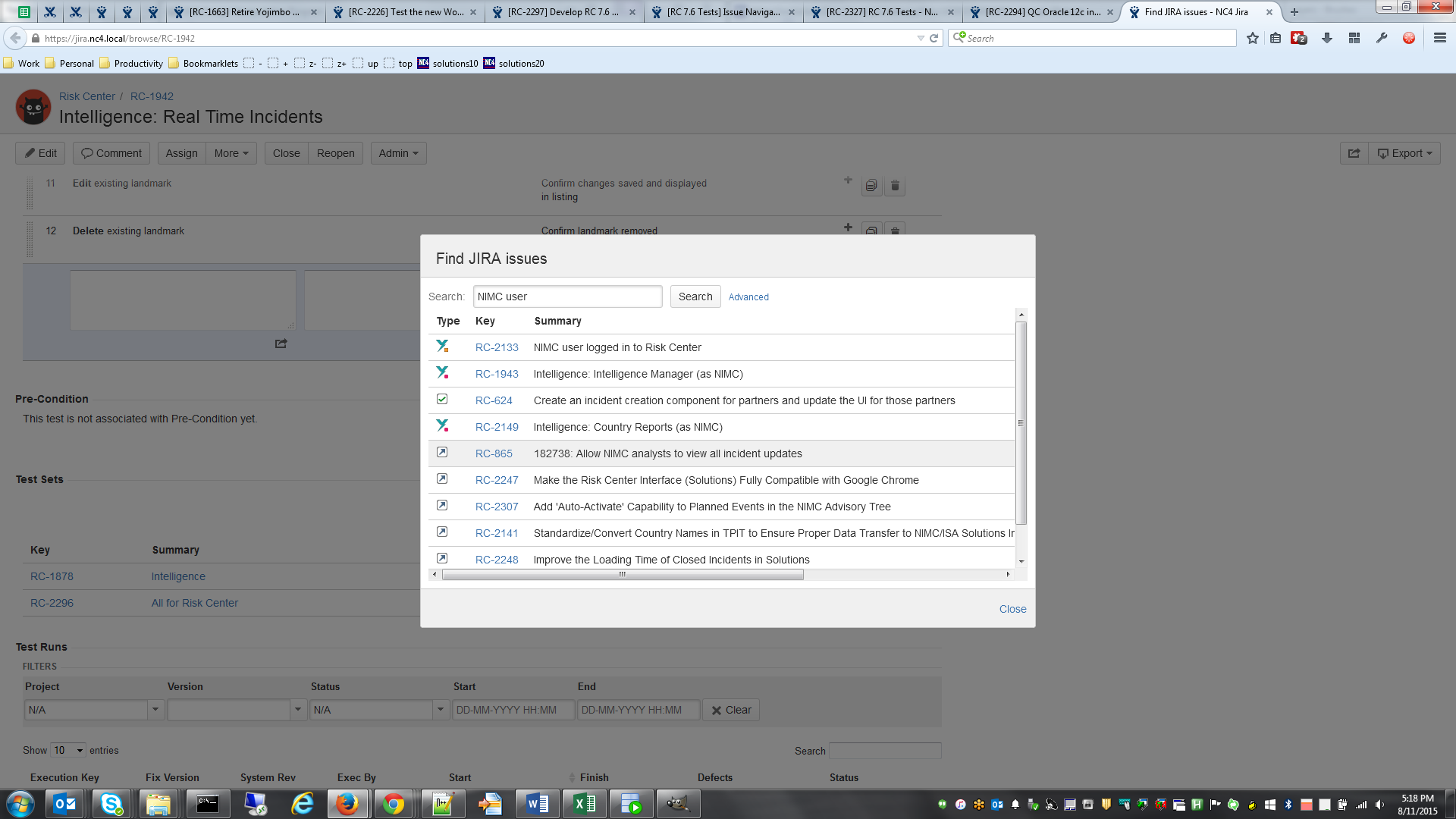This screenshot has height=819, width=1456.
Task: Toggle the bookmark star for this page
Action: tap(1253, 37)
